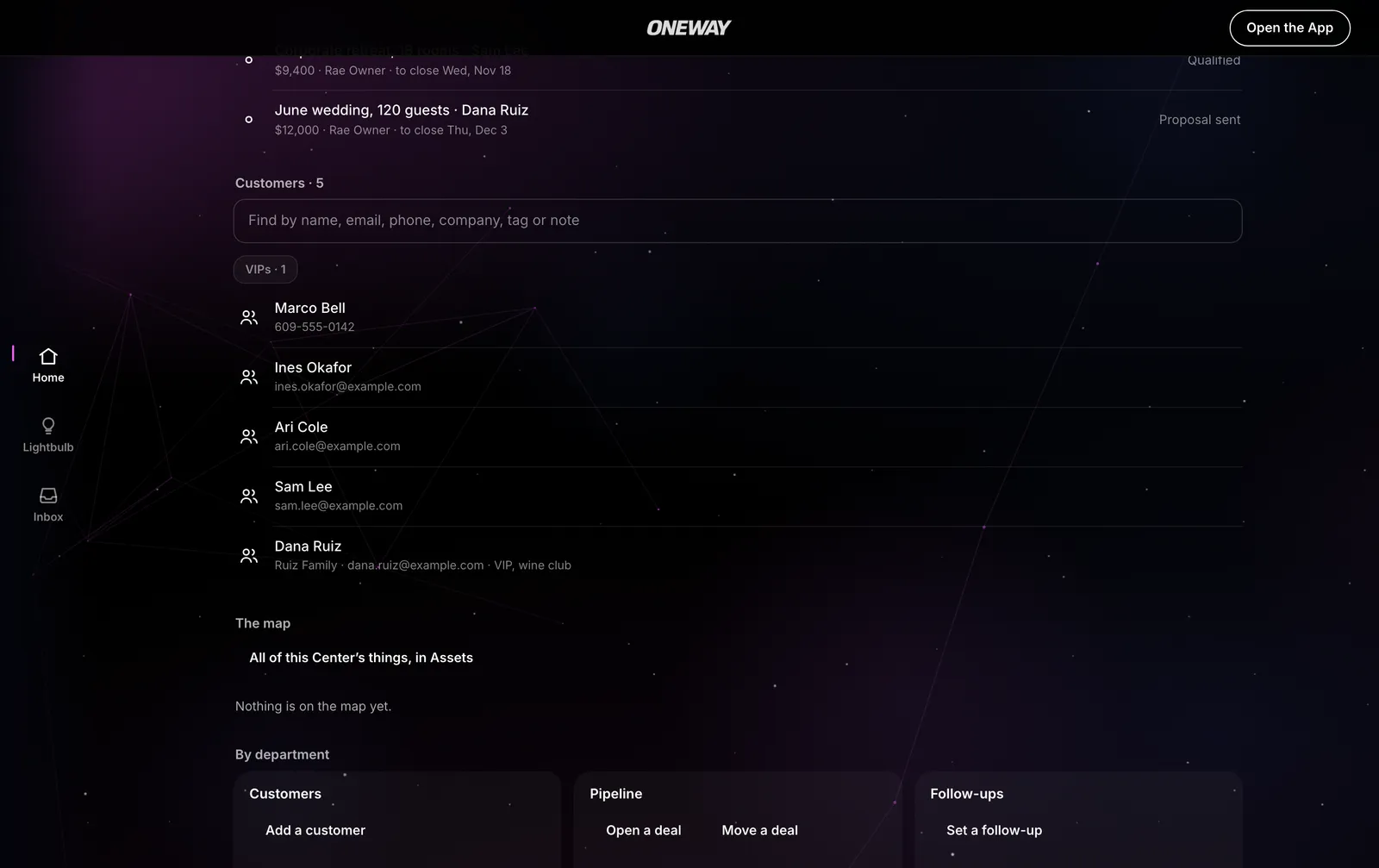The height and width of the screenshot is (868, 1379).
Task: Click Set a follow-up button
Action: click(x=995, y=830)
